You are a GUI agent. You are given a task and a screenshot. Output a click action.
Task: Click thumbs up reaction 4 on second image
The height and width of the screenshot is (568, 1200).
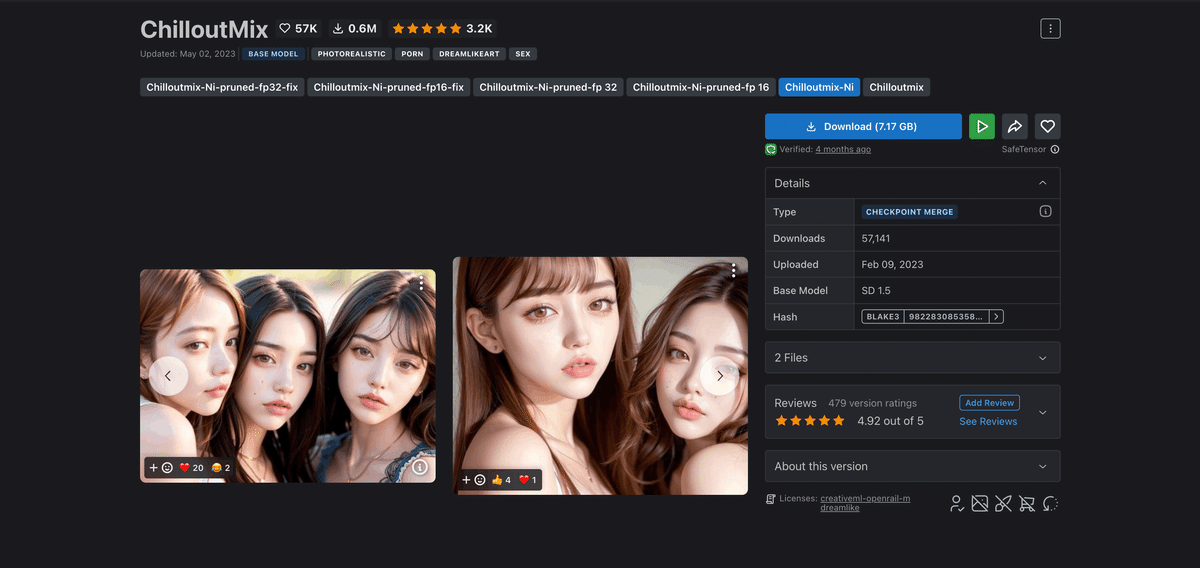[502, 480]
